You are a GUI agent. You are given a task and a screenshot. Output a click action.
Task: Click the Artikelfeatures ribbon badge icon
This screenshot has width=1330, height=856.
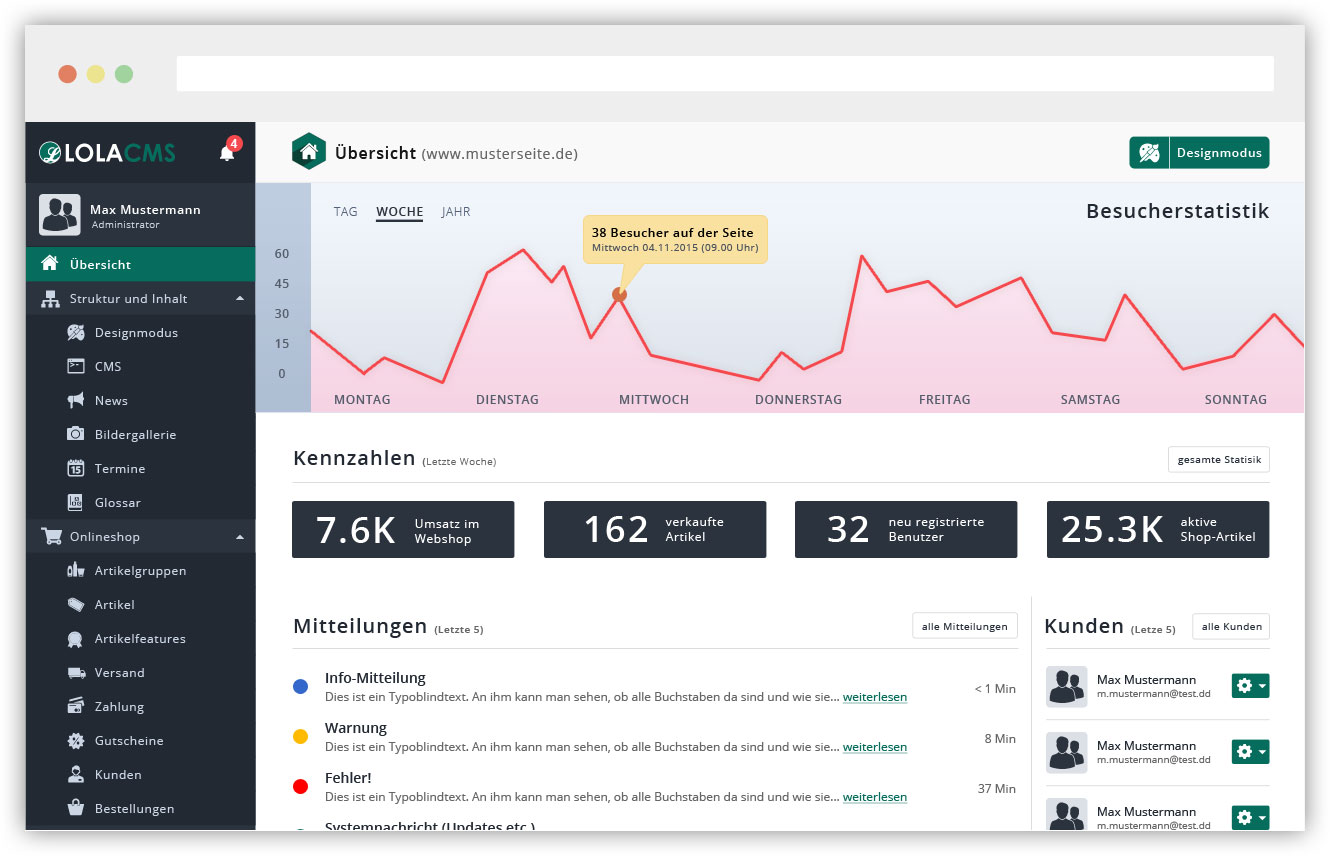click(x=76, y=639)
